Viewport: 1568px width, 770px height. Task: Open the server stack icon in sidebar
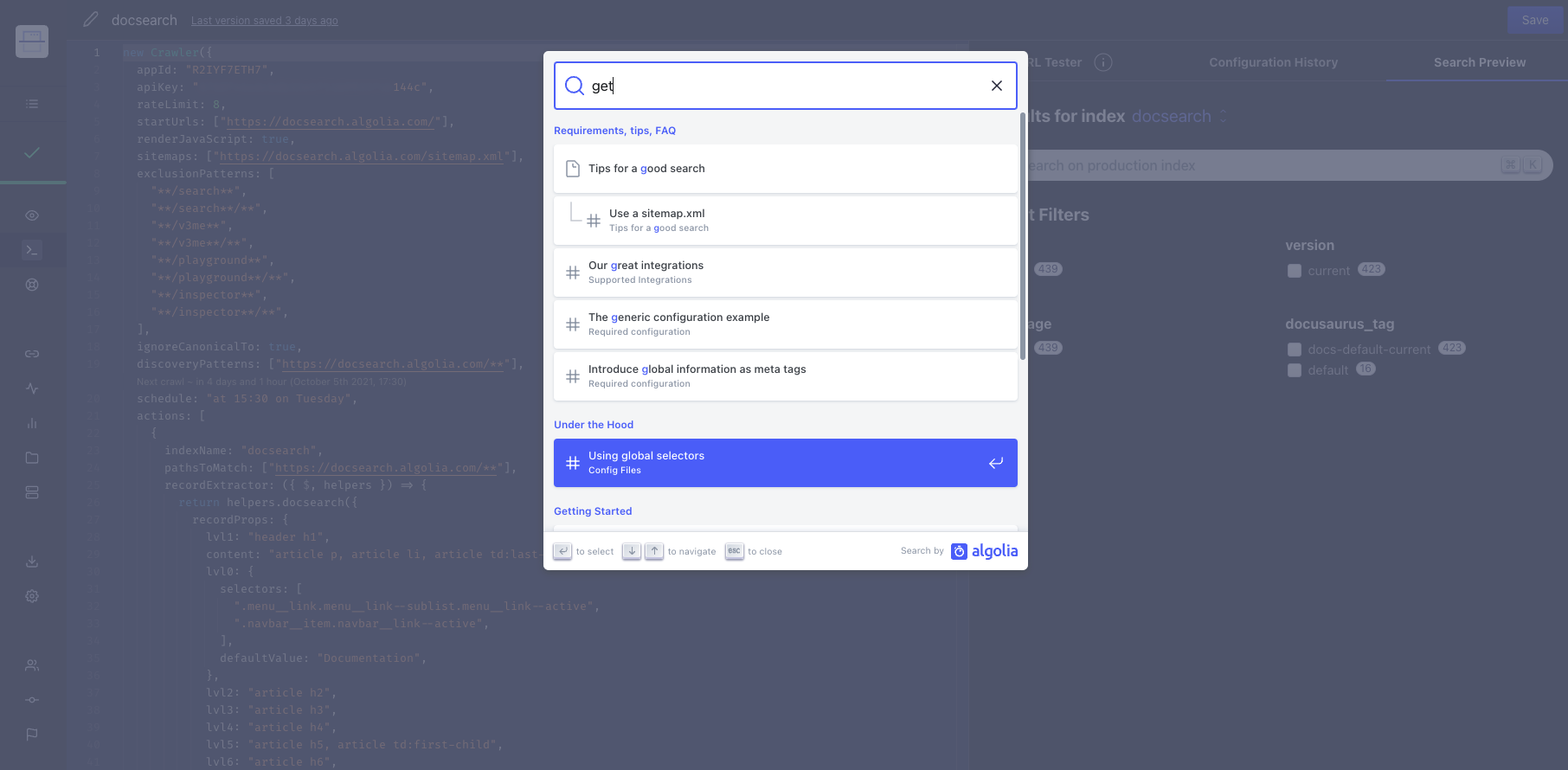point(32,492)
